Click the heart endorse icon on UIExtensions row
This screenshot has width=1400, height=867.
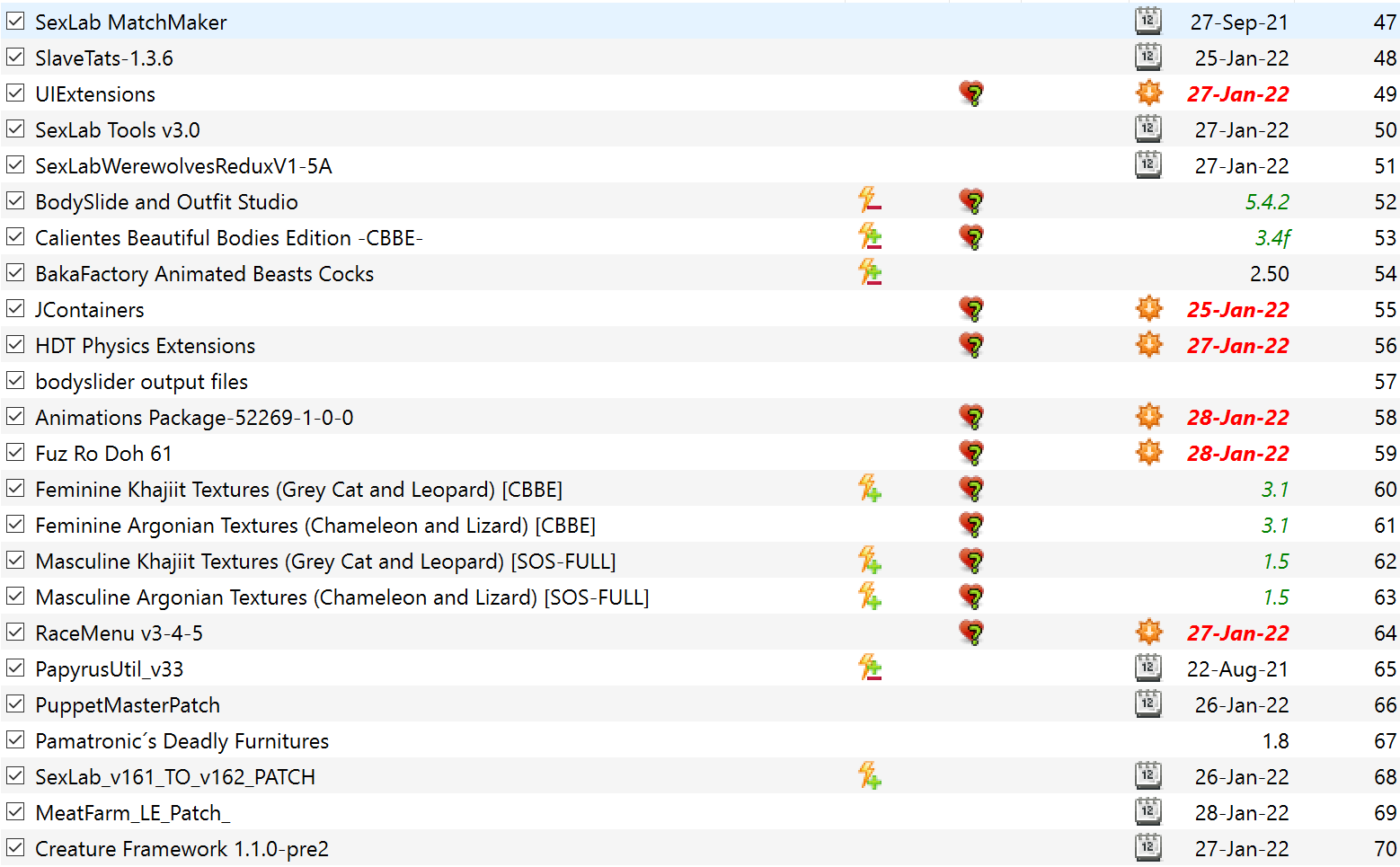[x=971, y=93]
